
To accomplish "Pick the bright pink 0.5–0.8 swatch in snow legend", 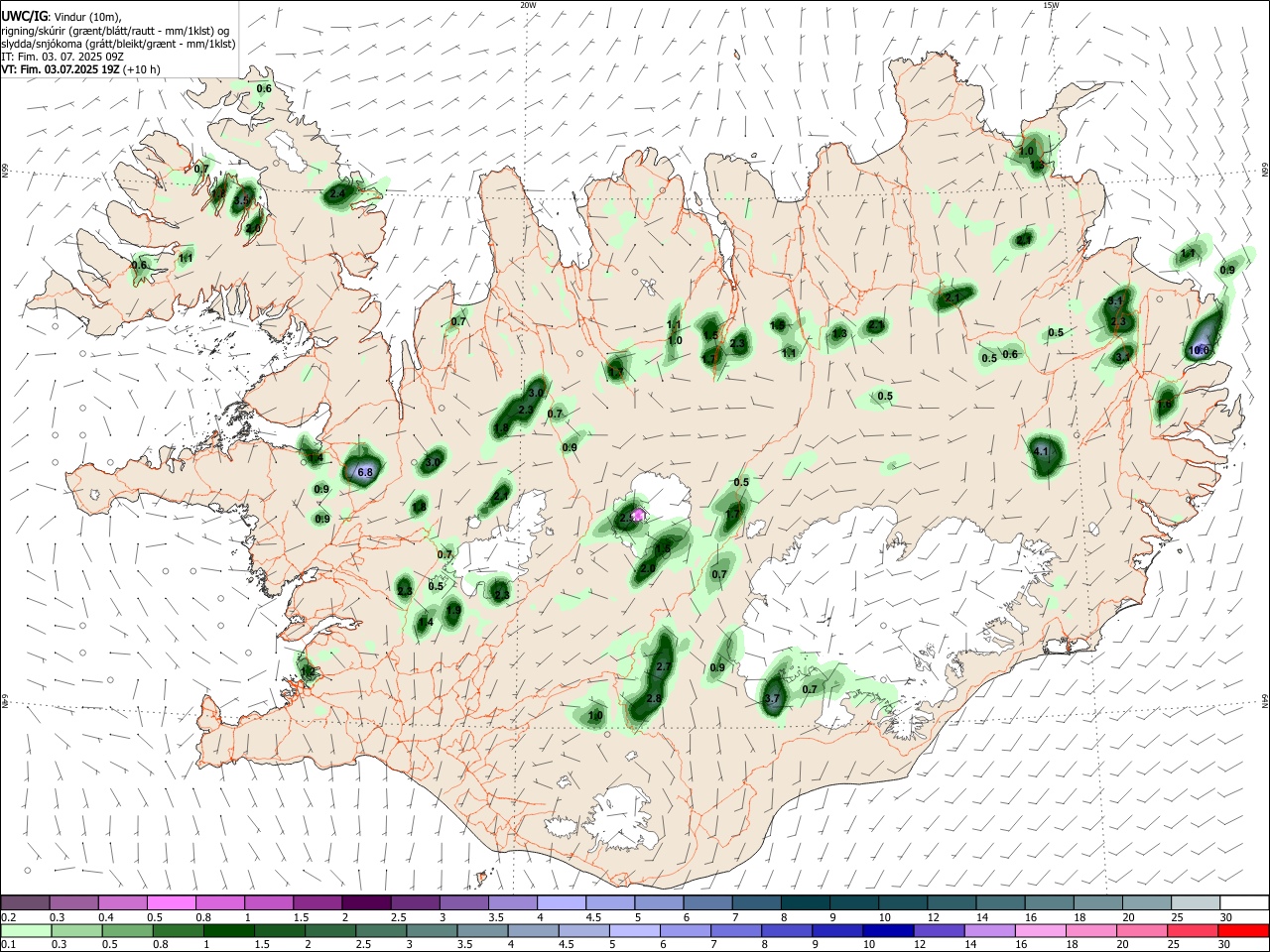I will [172, 902].
